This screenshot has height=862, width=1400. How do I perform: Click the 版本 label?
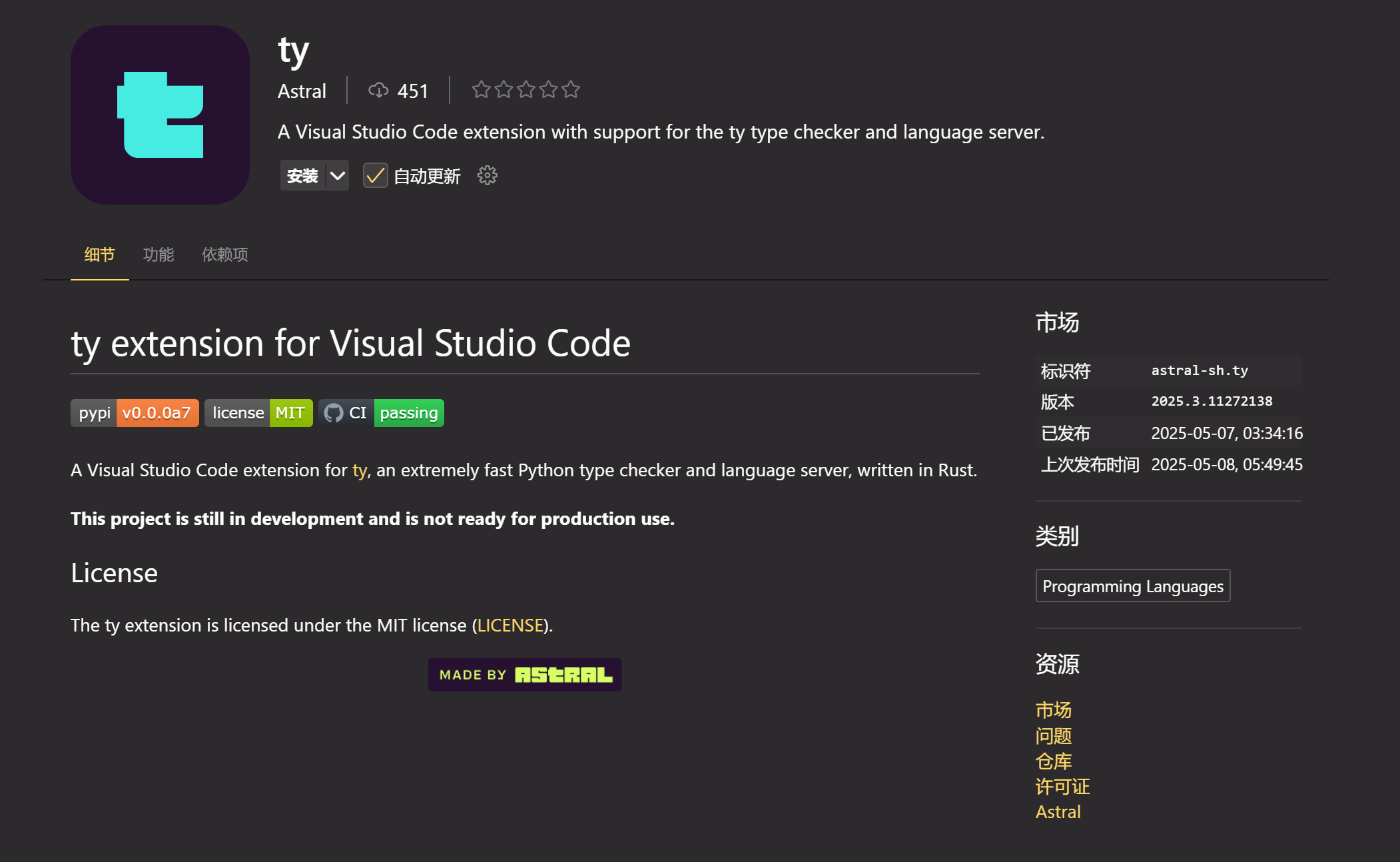click(1058, 402)
